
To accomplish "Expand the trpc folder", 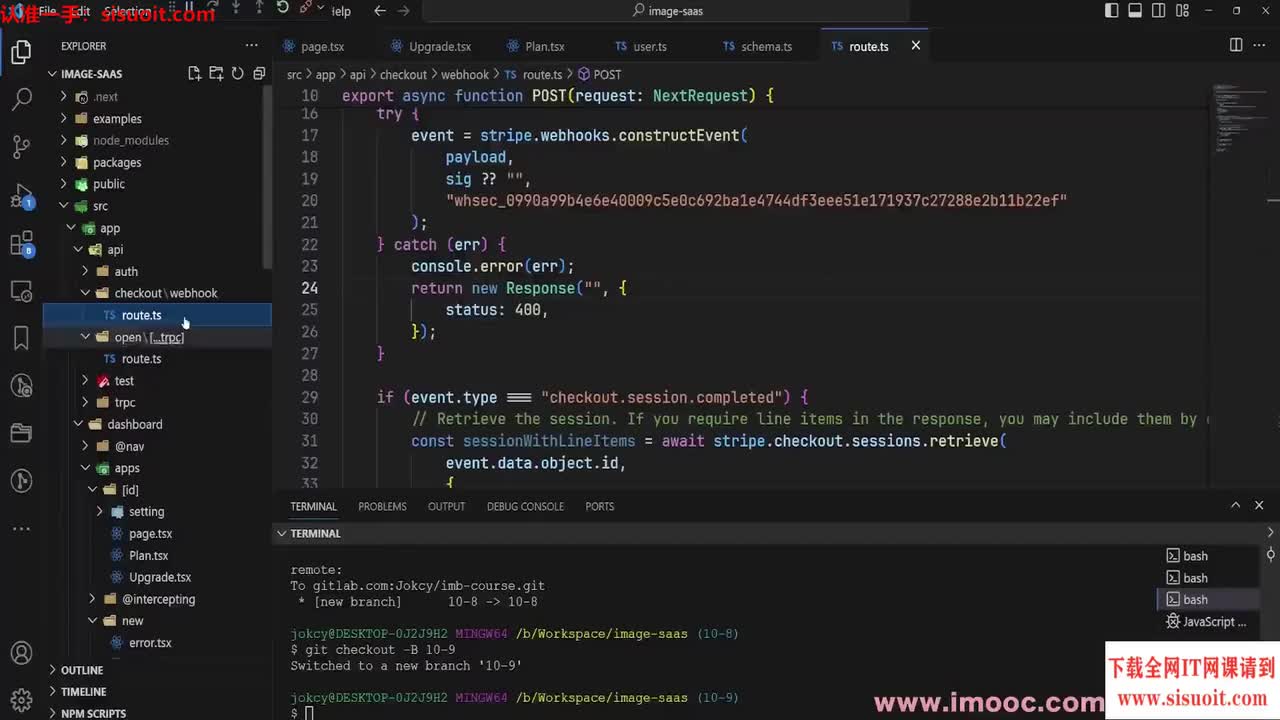I will (85, 402).
